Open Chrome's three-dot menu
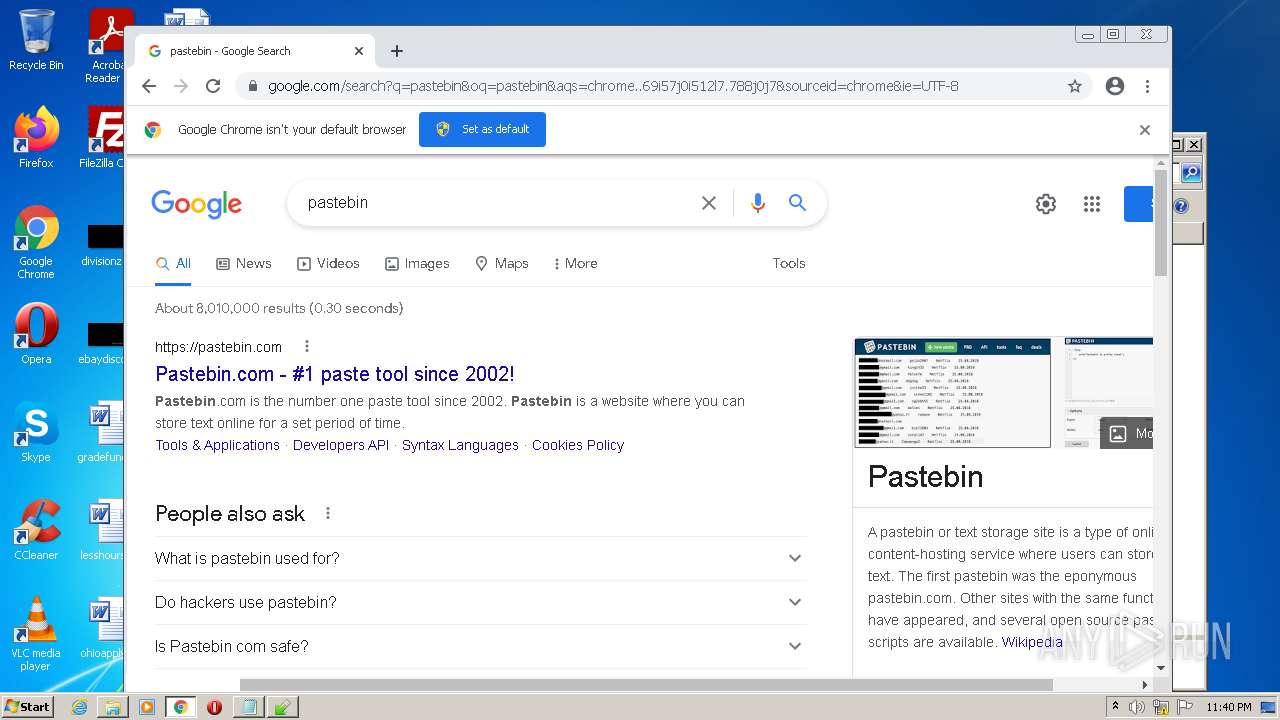This screenshot has height=720, width=1280. coord(1147,86)
